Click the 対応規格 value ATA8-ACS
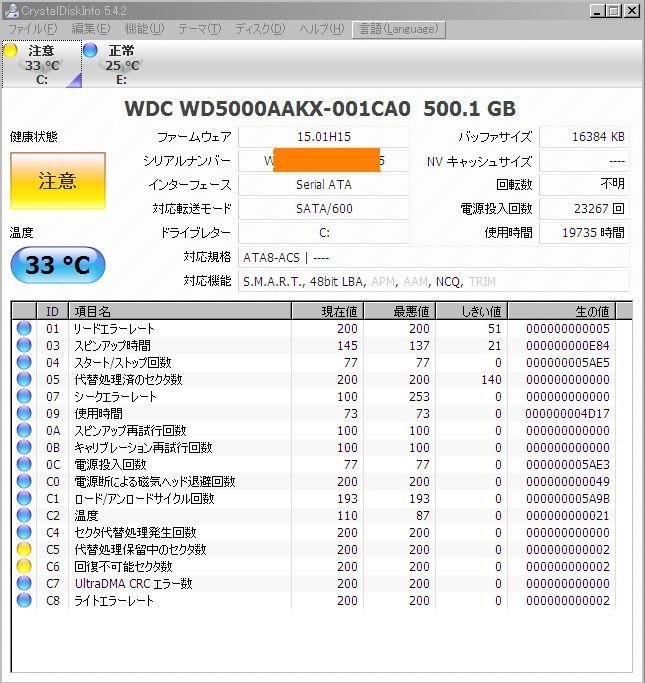Image resolution: width=645 pixels, height=683 pixels. (433, 257)
